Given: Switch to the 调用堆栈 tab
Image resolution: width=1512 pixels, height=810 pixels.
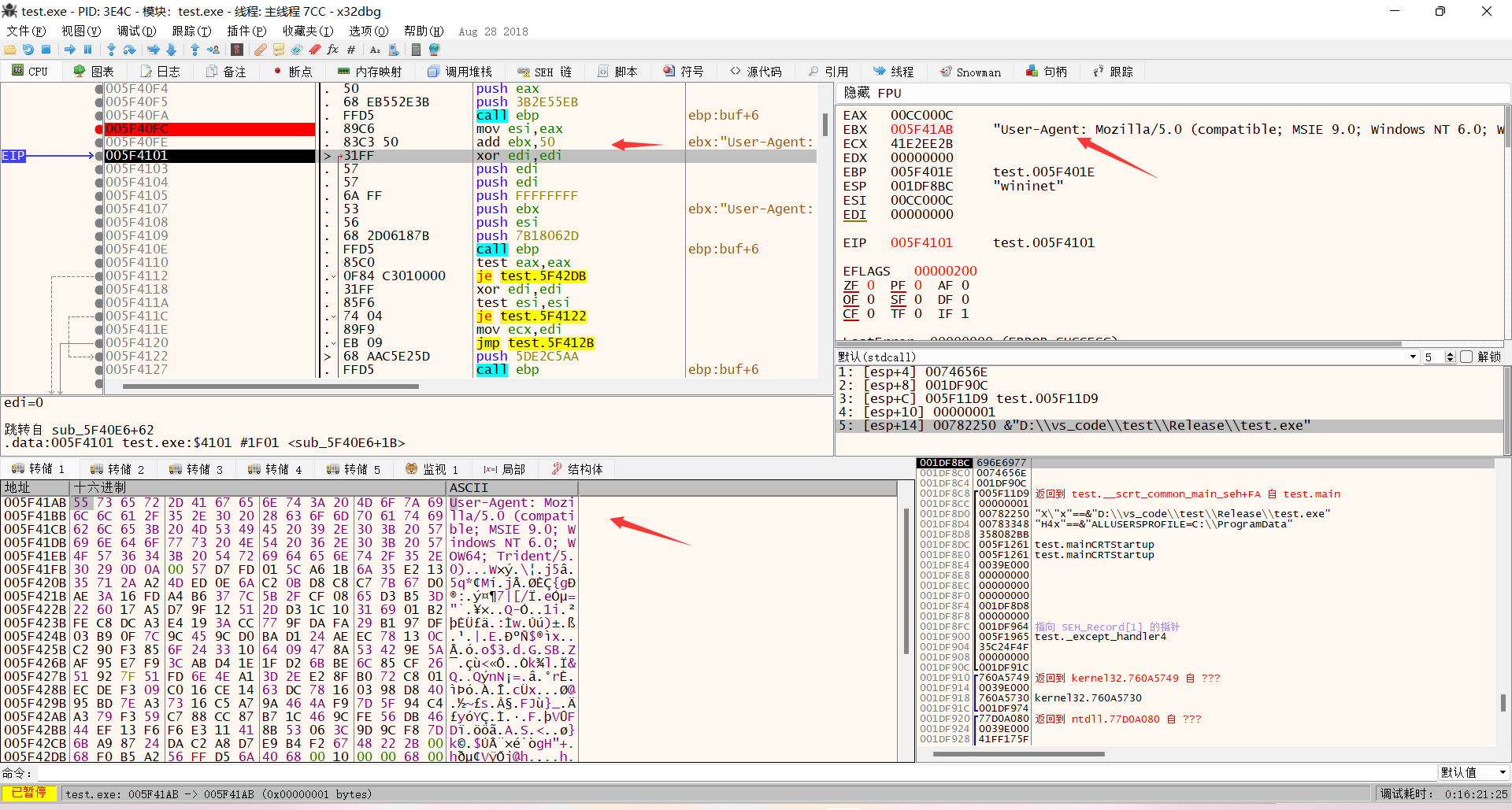Looking at the screenshot, I should [460, 72].
